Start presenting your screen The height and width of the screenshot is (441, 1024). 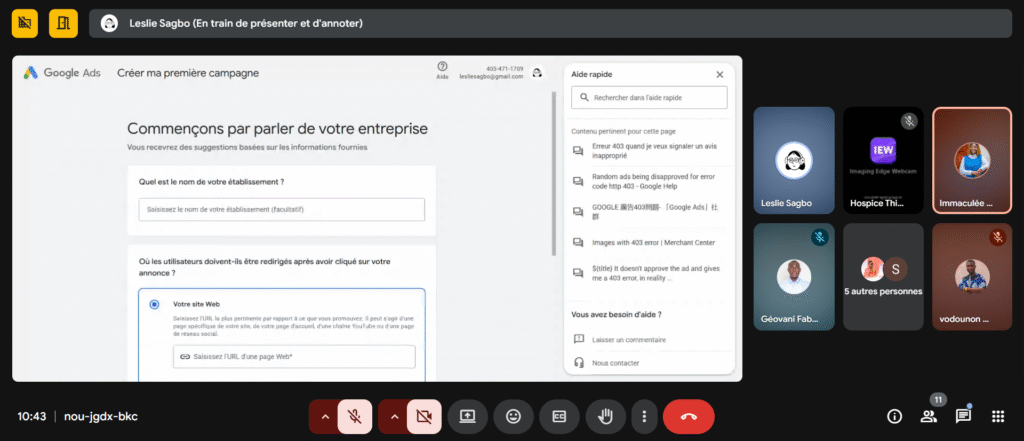[x=466, y=416]
